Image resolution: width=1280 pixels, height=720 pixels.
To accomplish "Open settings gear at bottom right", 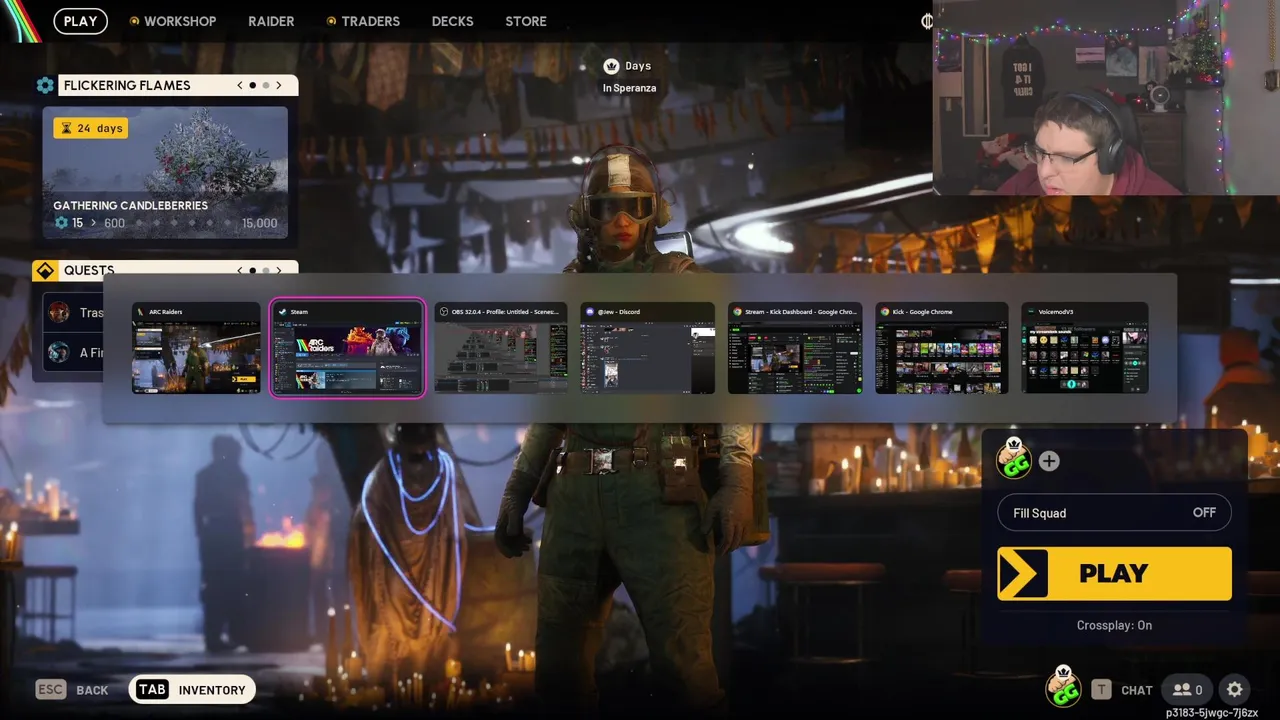I will click(1235, 690).
